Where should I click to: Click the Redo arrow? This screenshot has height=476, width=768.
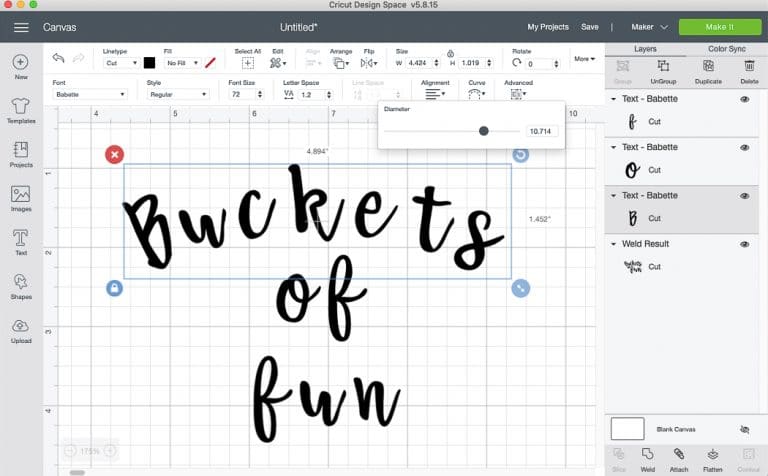pyautogui.click(x=78, y=58)
